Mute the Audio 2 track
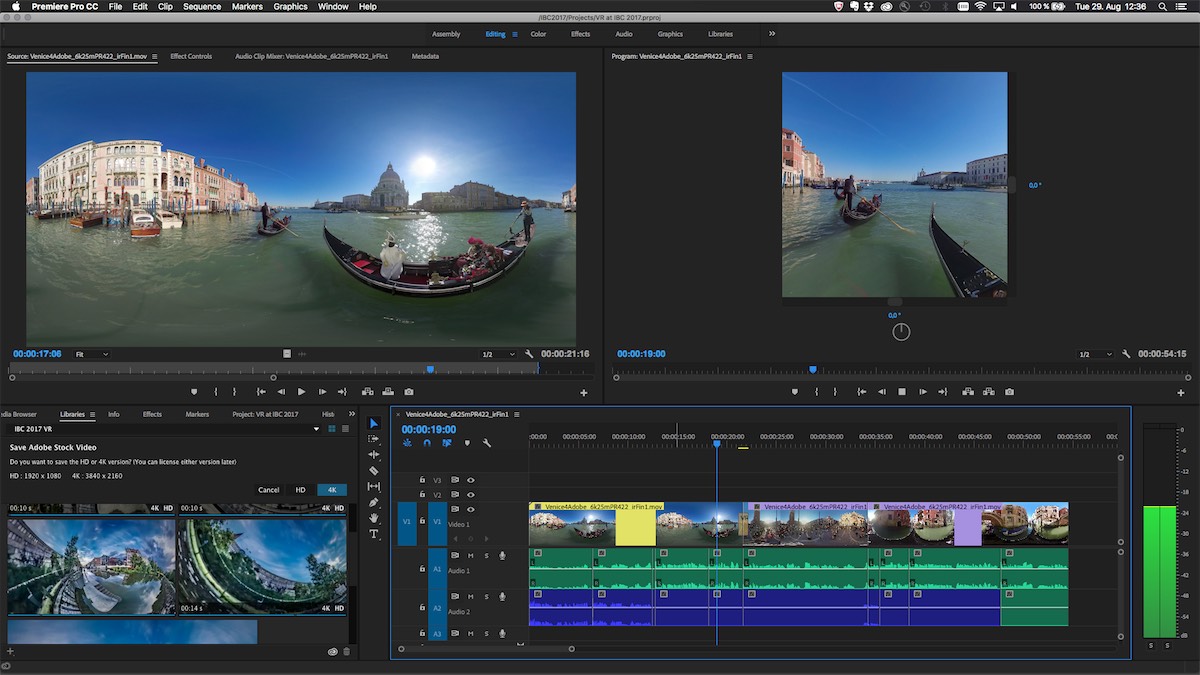 pos(471,596)
